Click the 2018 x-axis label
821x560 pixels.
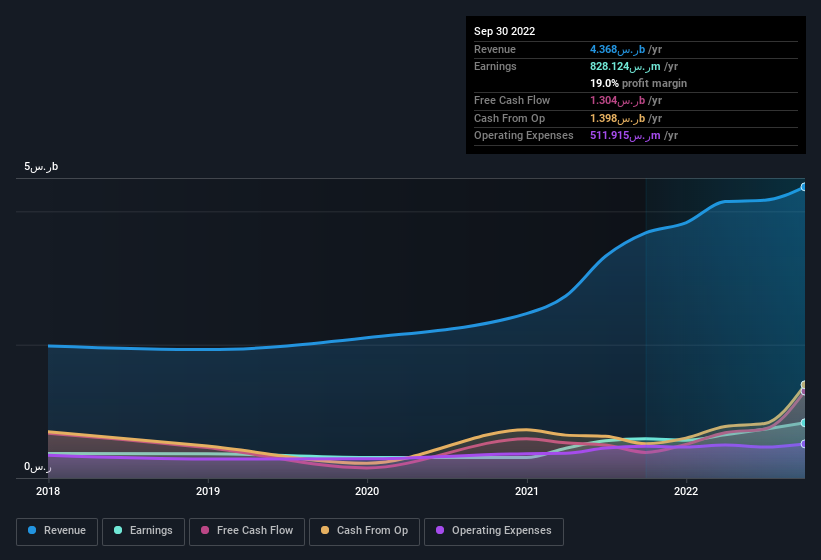tap(48, 491)
